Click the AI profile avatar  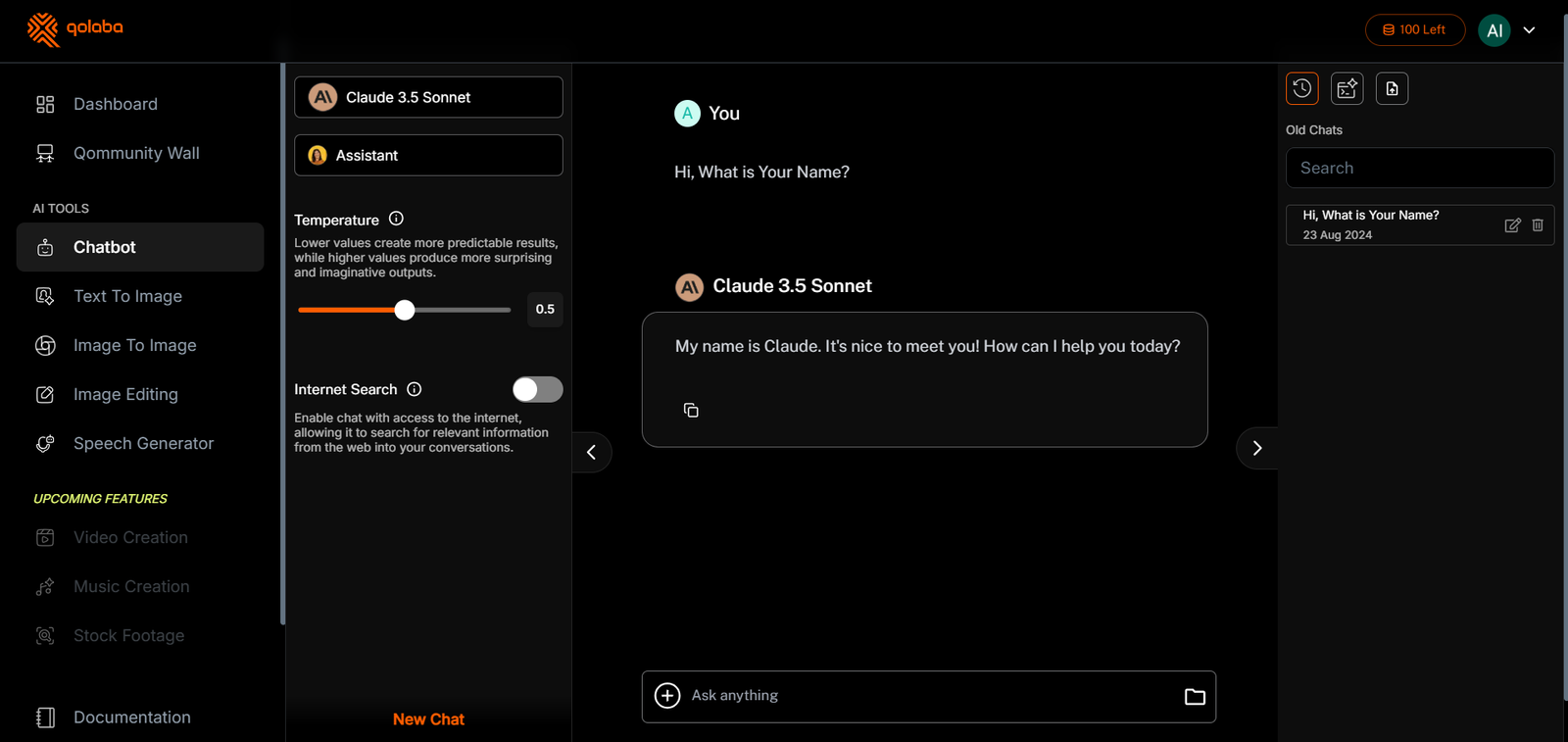1494,30
